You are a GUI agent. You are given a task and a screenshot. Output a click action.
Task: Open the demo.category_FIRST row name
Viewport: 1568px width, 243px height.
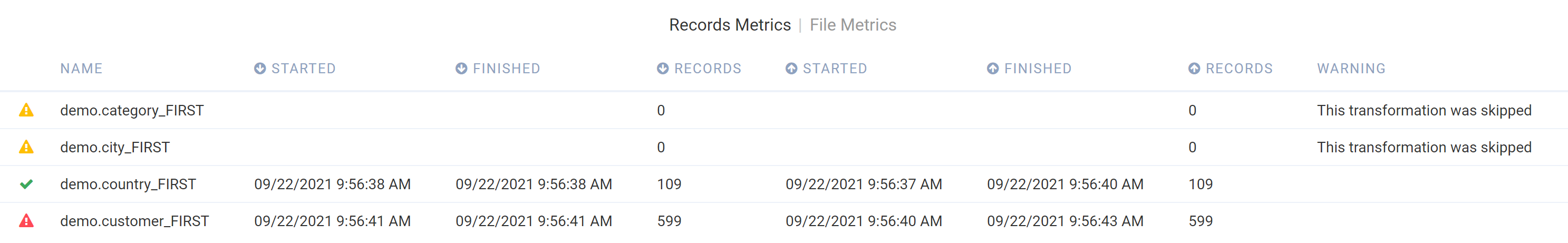point(132,111)
